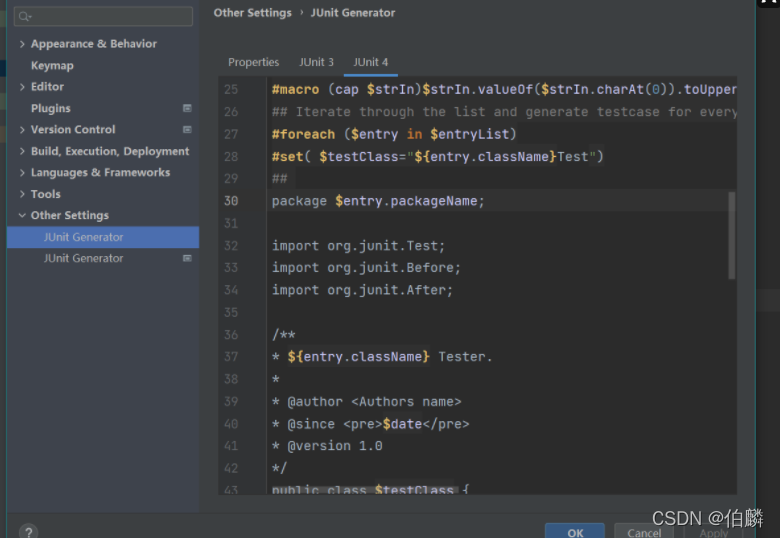Viewport: 780px width, 538px height.
Task: Expand Appearance & Behavior section
Action: (22, 44)
